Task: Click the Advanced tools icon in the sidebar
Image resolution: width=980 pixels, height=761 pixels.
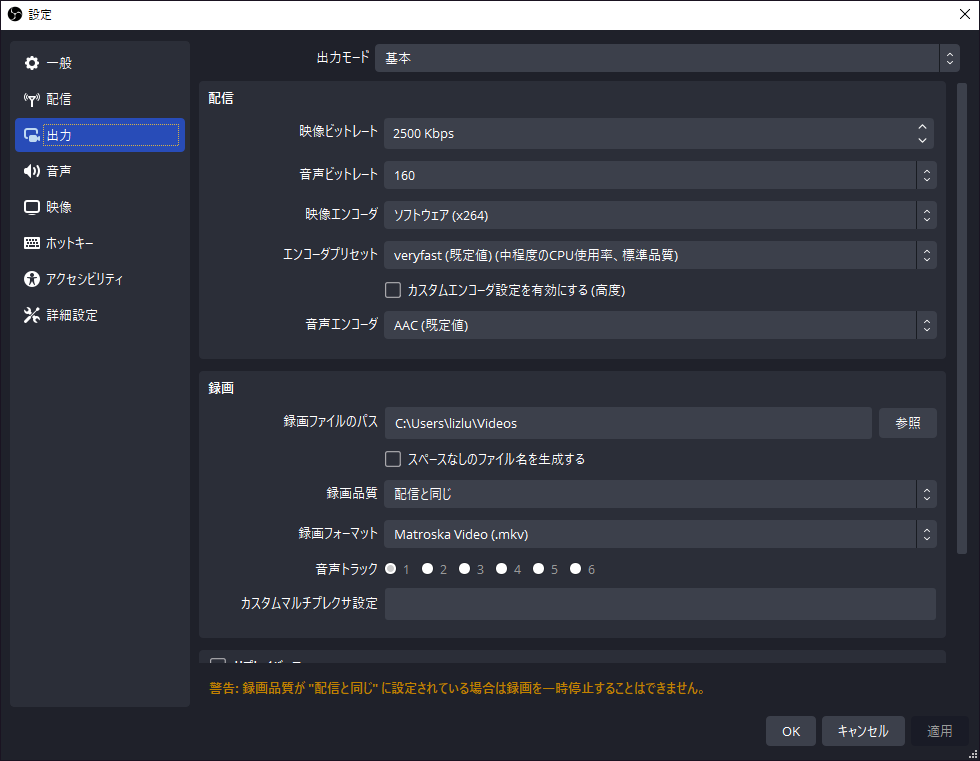Action: tap(31, 315)
